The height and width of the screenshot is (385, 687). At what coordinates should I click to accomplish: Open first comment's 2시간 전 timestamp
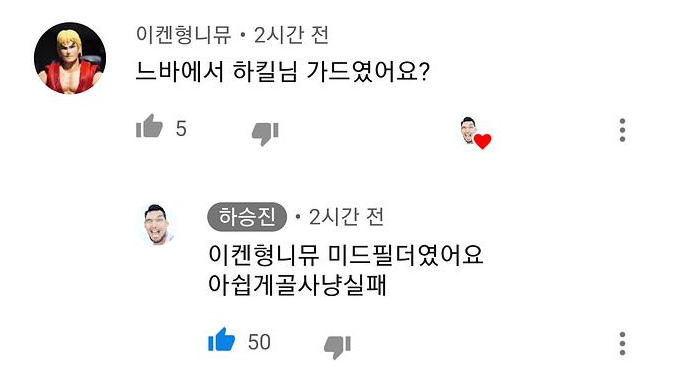(291, 35)
